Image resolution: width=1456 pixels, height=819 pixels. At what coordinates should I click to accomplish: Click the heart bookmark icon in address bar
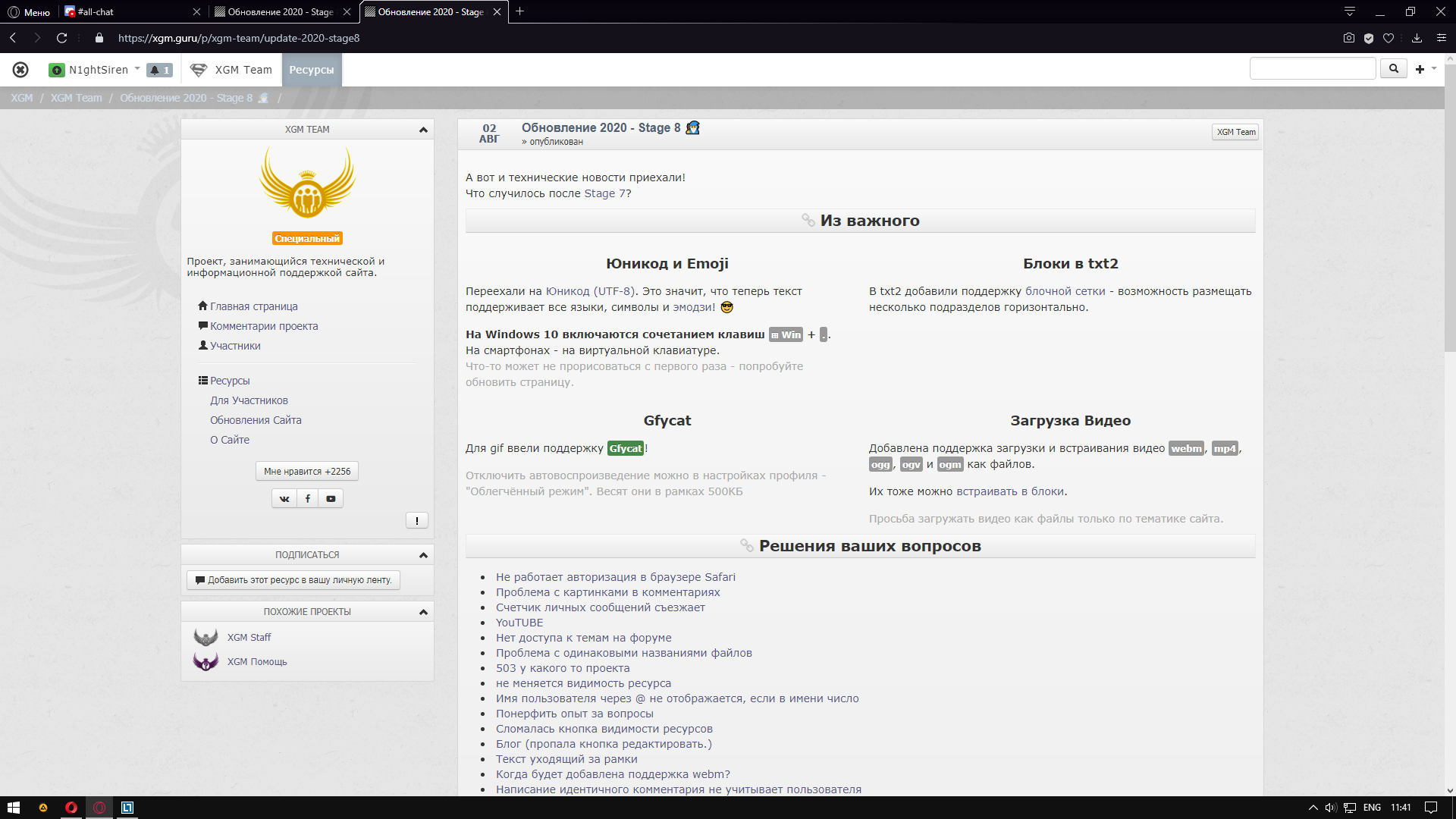pos(1389,38)
